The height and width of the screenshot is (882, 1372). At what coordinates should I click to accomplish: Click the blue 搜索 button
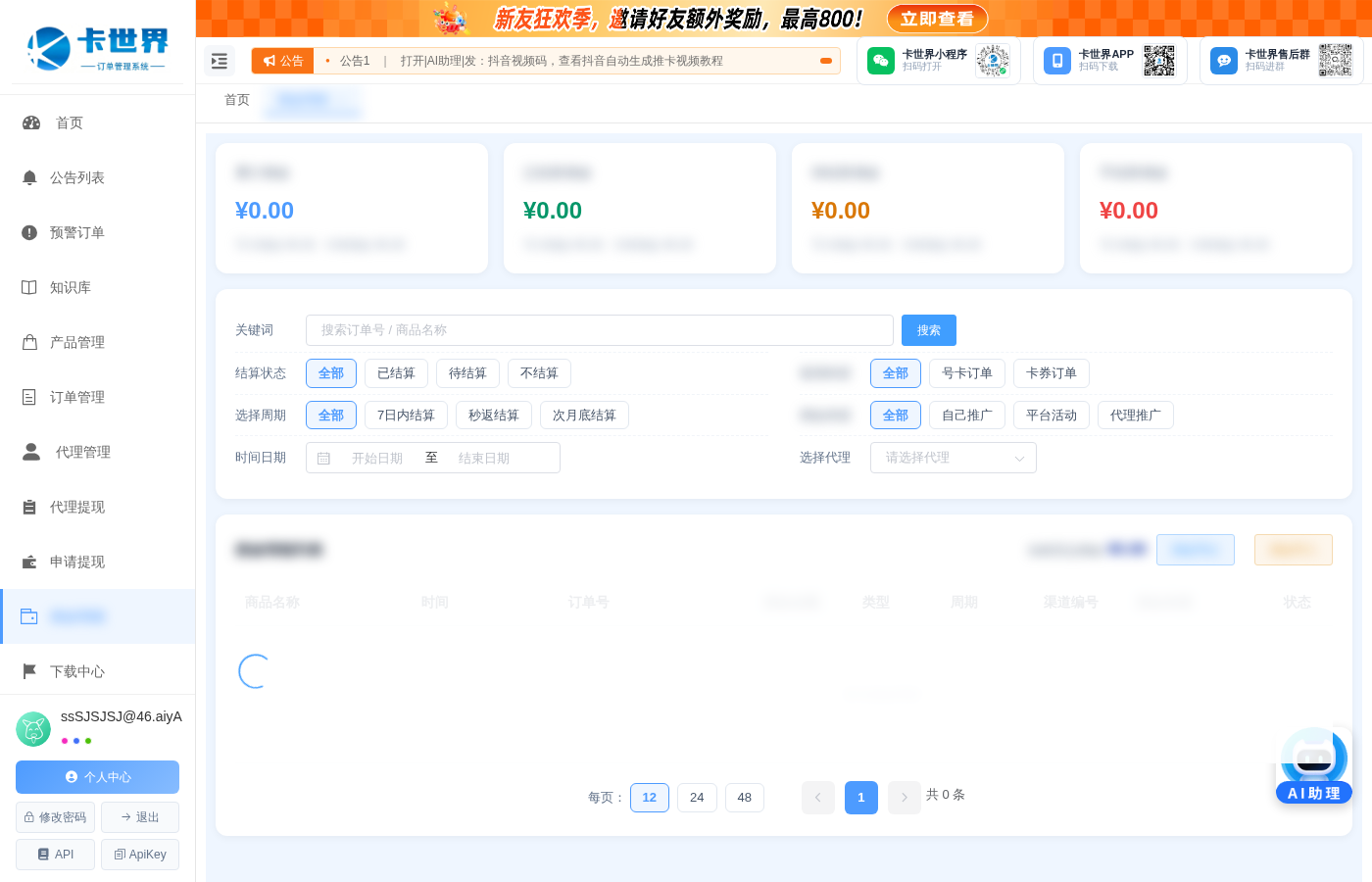click(929, 330)
